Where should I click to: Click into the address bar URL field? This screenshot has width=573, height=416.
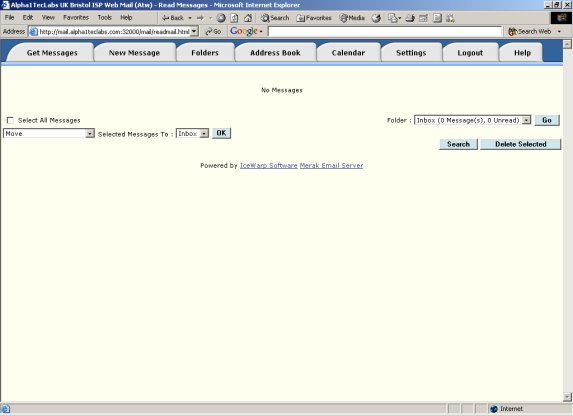(x=114, y=31)
